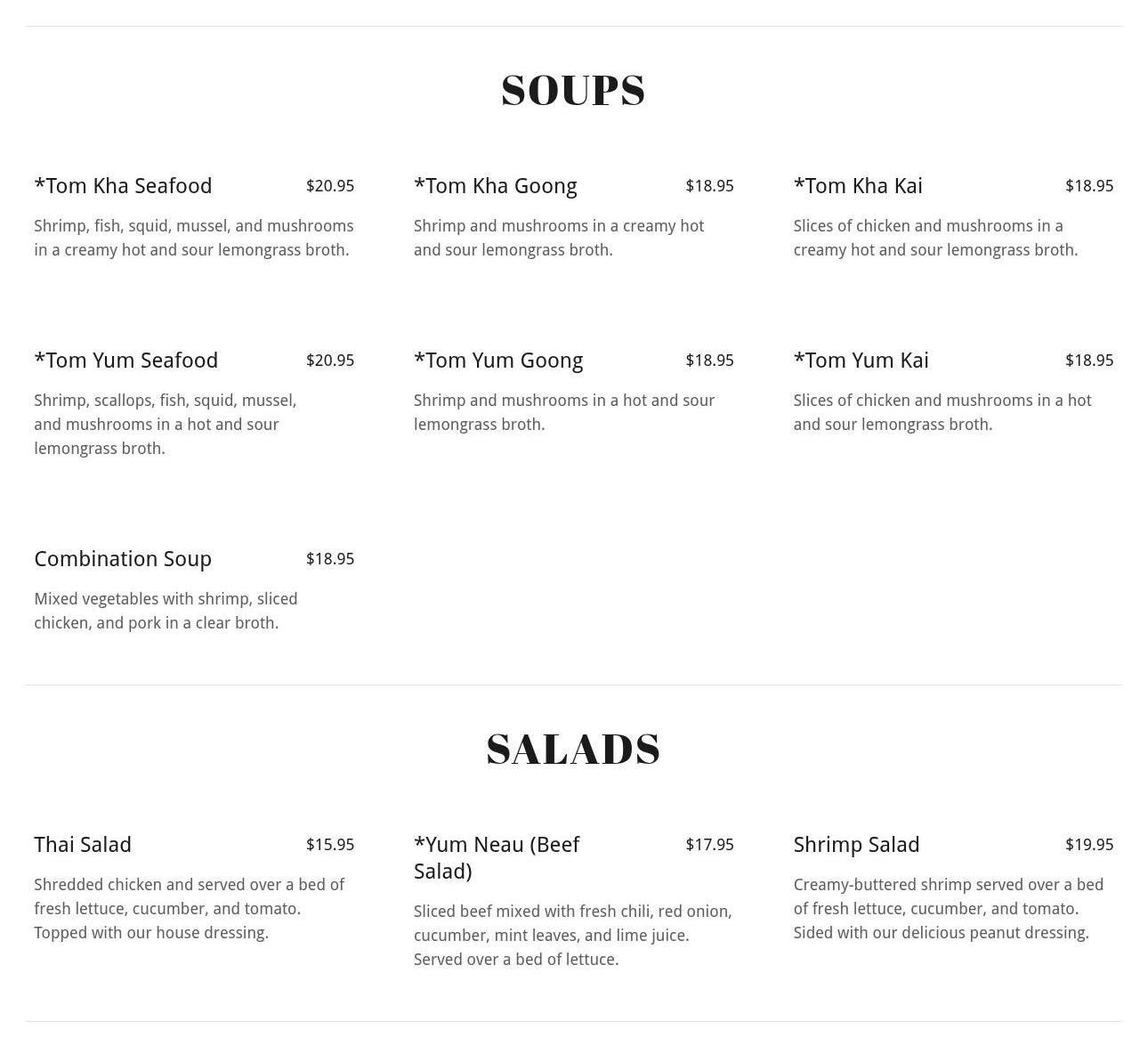Open the Tom Yum Goong menu item
The width and height of the screenshot is (1148, 1038).
[498, 361]
